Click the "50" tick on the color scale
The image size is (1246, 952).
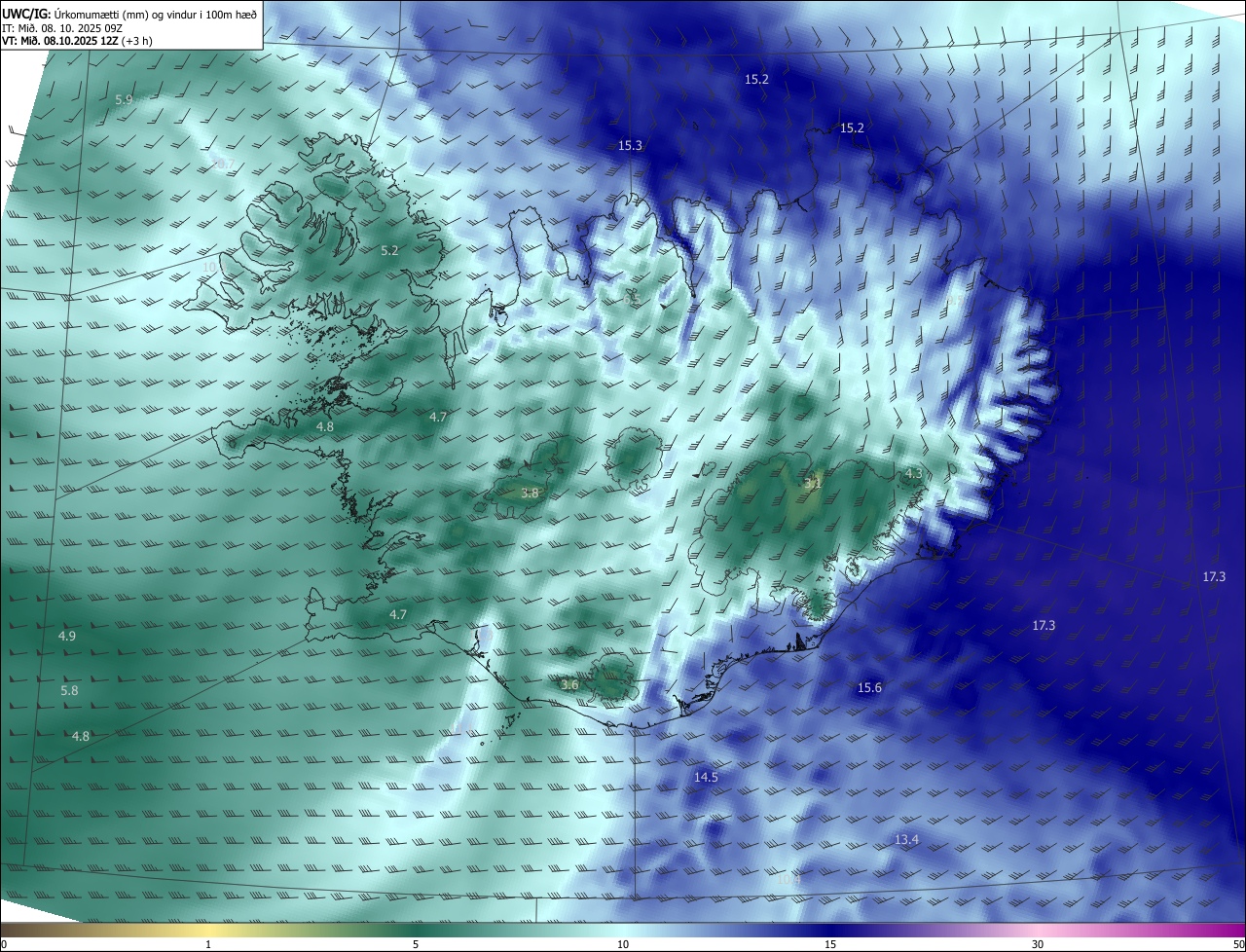click(x=1238, y=945)
